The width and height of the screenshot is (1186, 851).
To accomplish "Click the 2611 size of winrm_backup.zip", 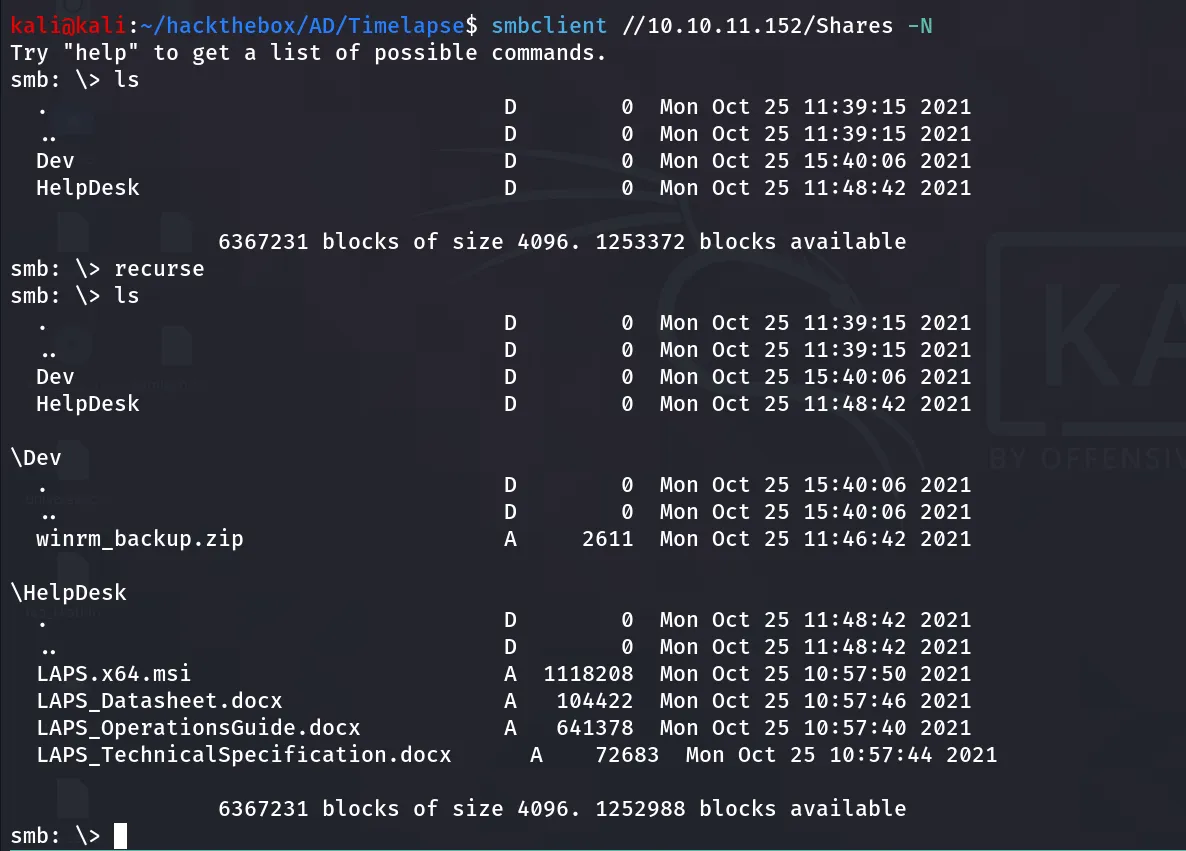I will (607, 539).
